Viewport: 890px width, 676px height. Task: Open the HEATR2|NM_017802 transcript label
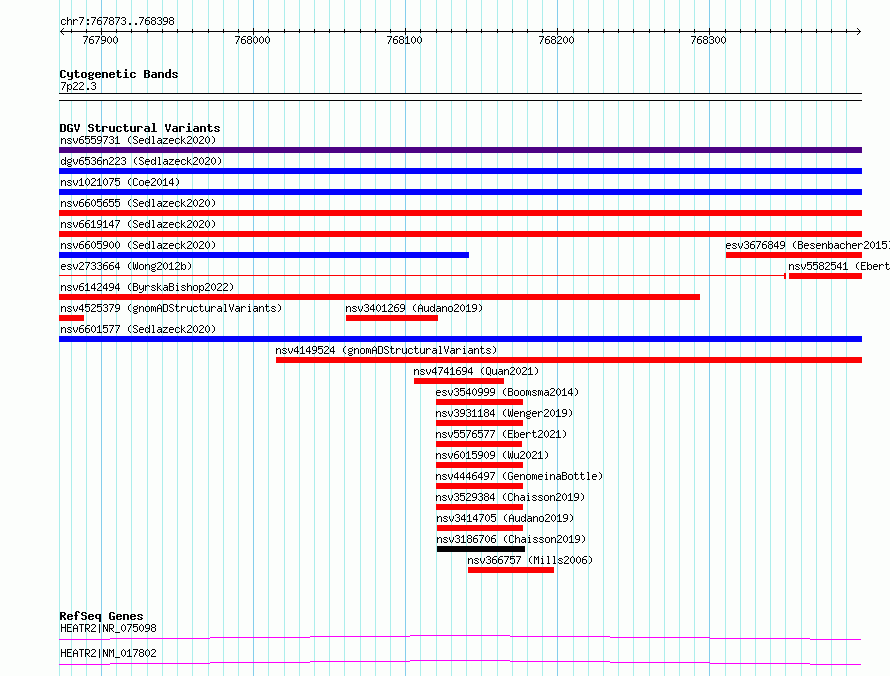coord(108,653)
